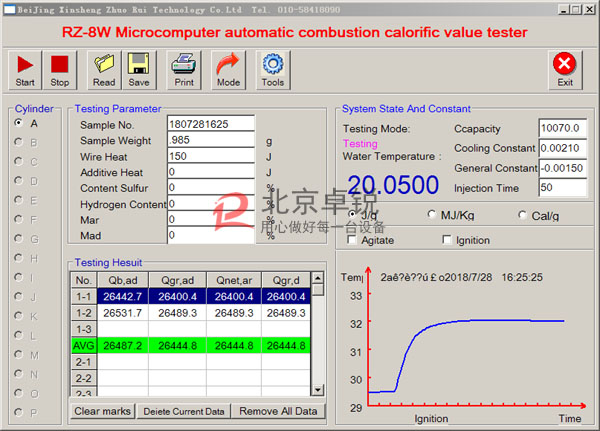Click the Clear marks button
600x431 pixels.
[x=103, y=411]
